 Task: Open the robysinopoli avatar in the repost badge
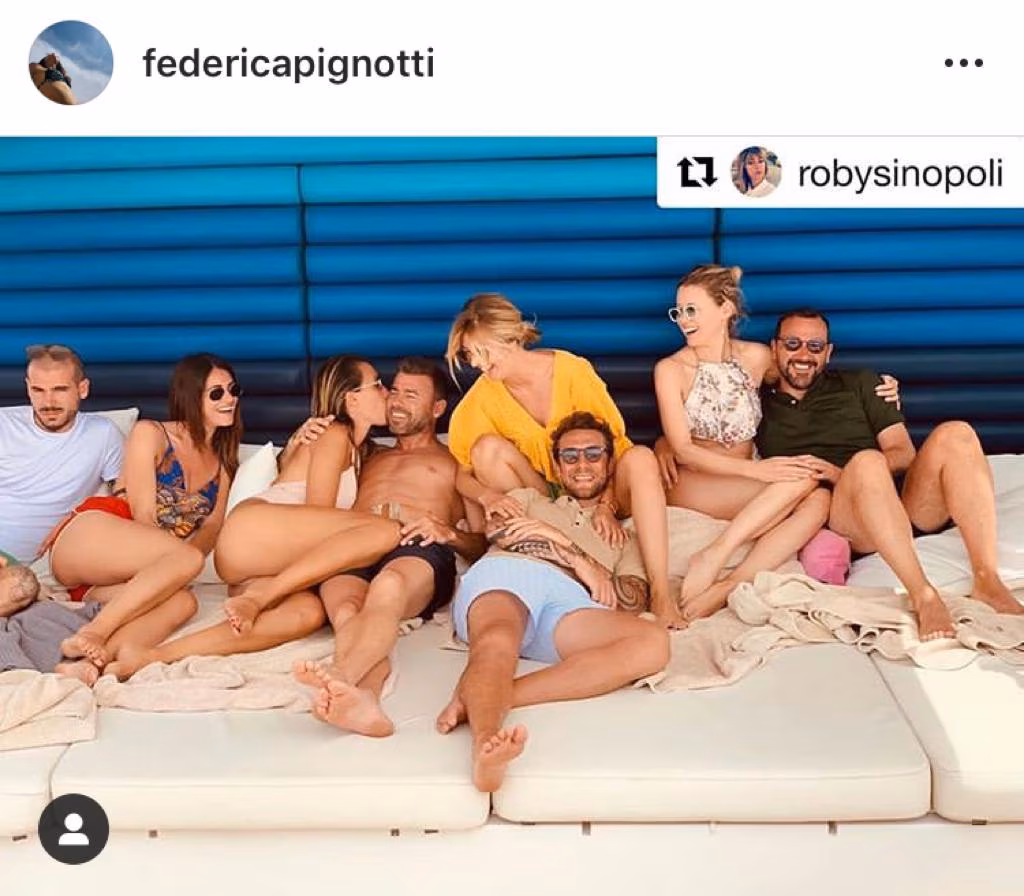[756, 172]
